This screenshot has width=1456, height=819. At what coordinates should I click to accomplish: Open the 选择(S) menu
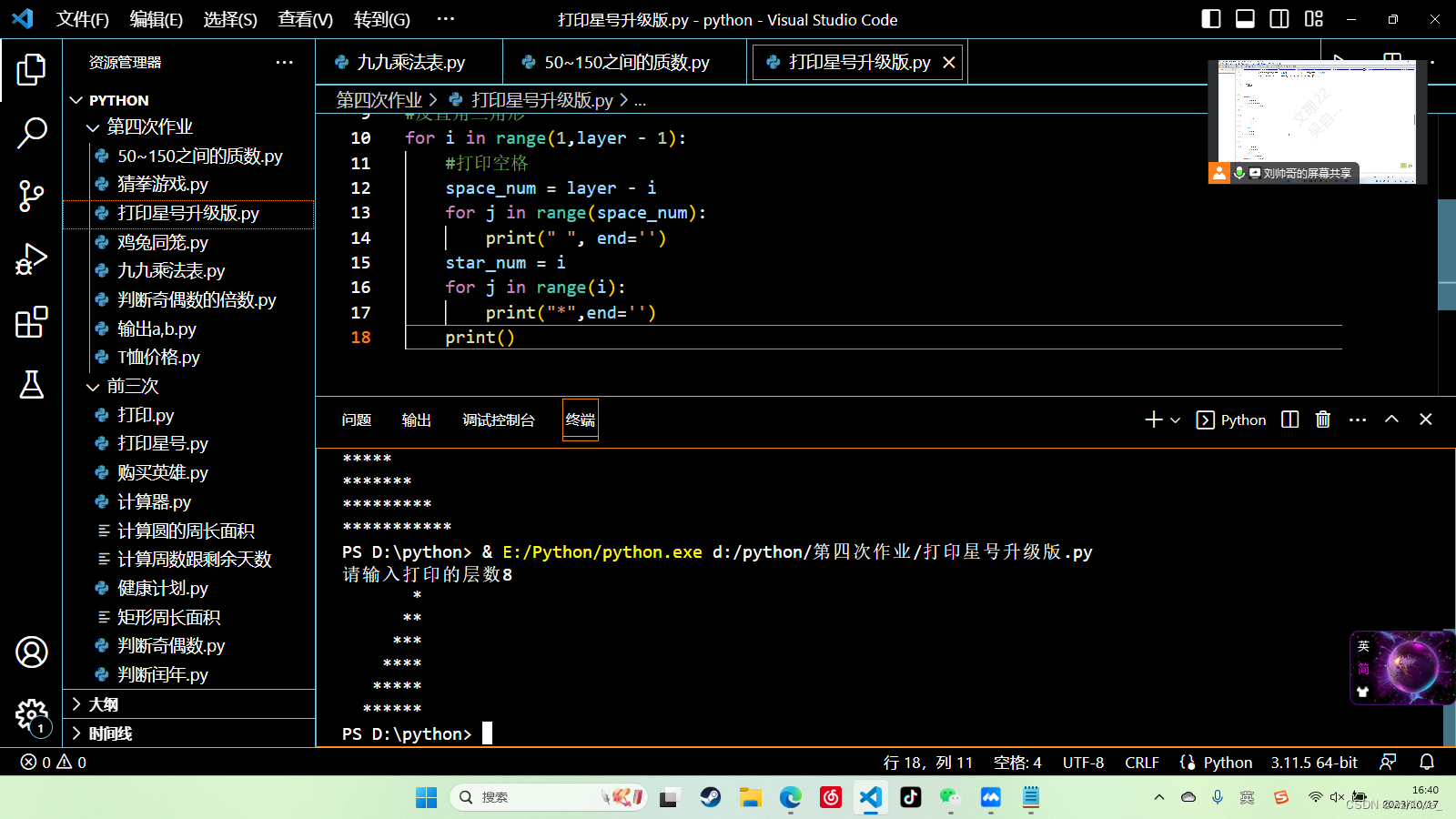(230, 19)
